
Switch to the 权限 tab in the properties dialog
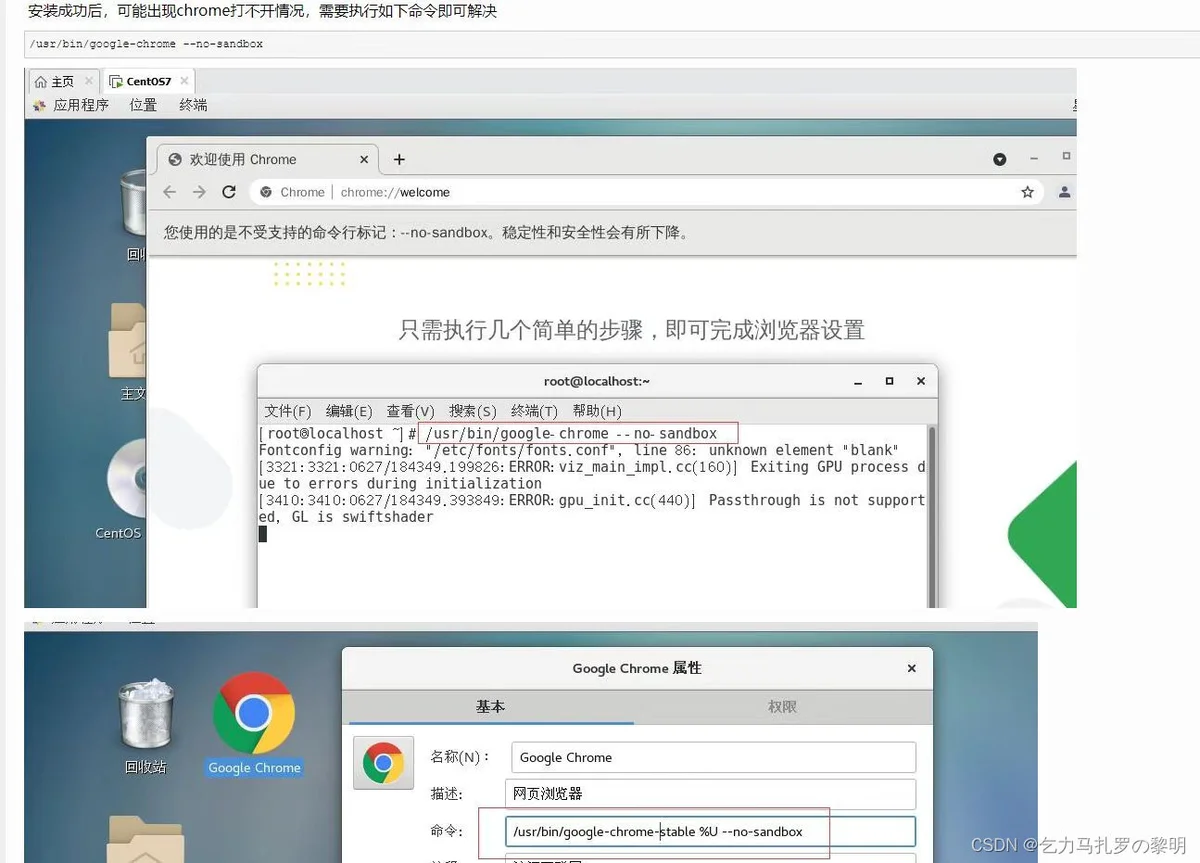[x=782, y=706]
